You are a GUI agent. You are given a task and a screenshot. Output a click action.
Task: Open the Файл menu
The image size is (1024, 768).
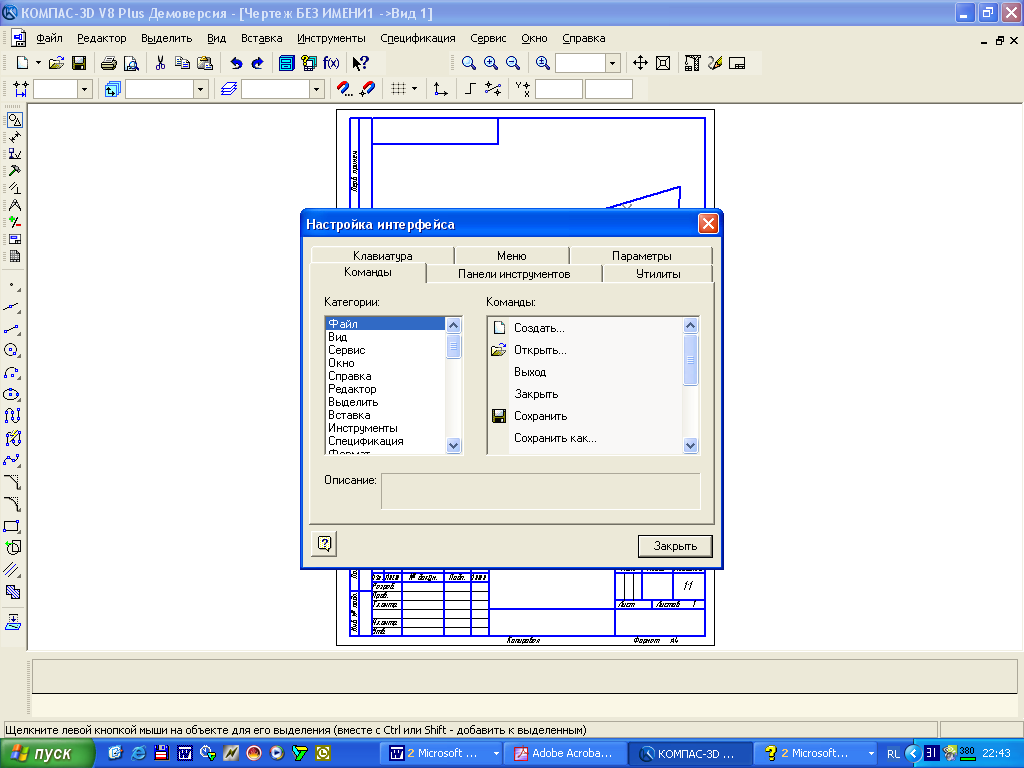(50, 39)
